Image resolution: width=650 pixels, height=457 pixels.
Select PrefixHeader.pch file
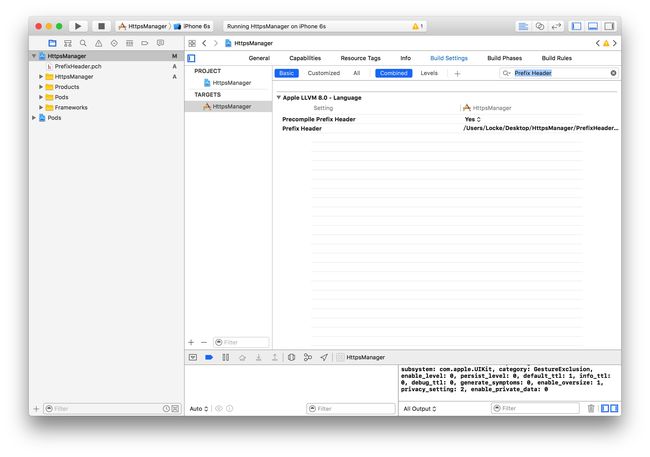tap(78, 66)
